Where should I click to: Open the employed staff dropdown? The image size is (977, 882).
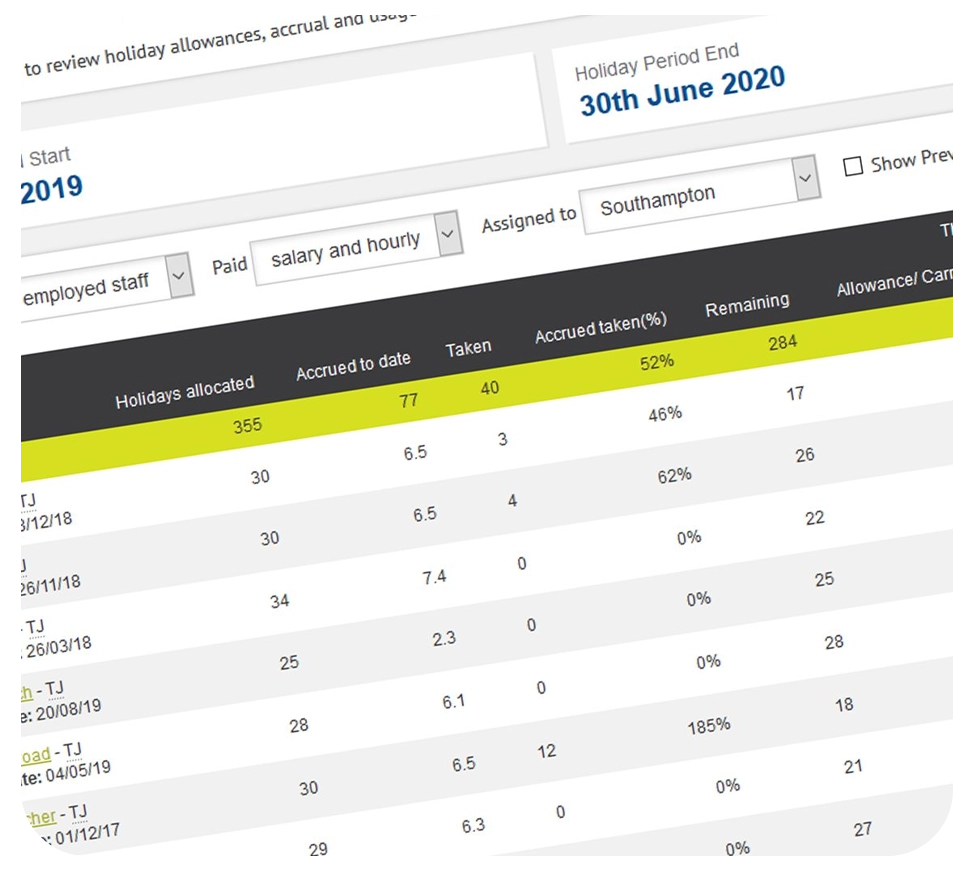click(106, 287)
